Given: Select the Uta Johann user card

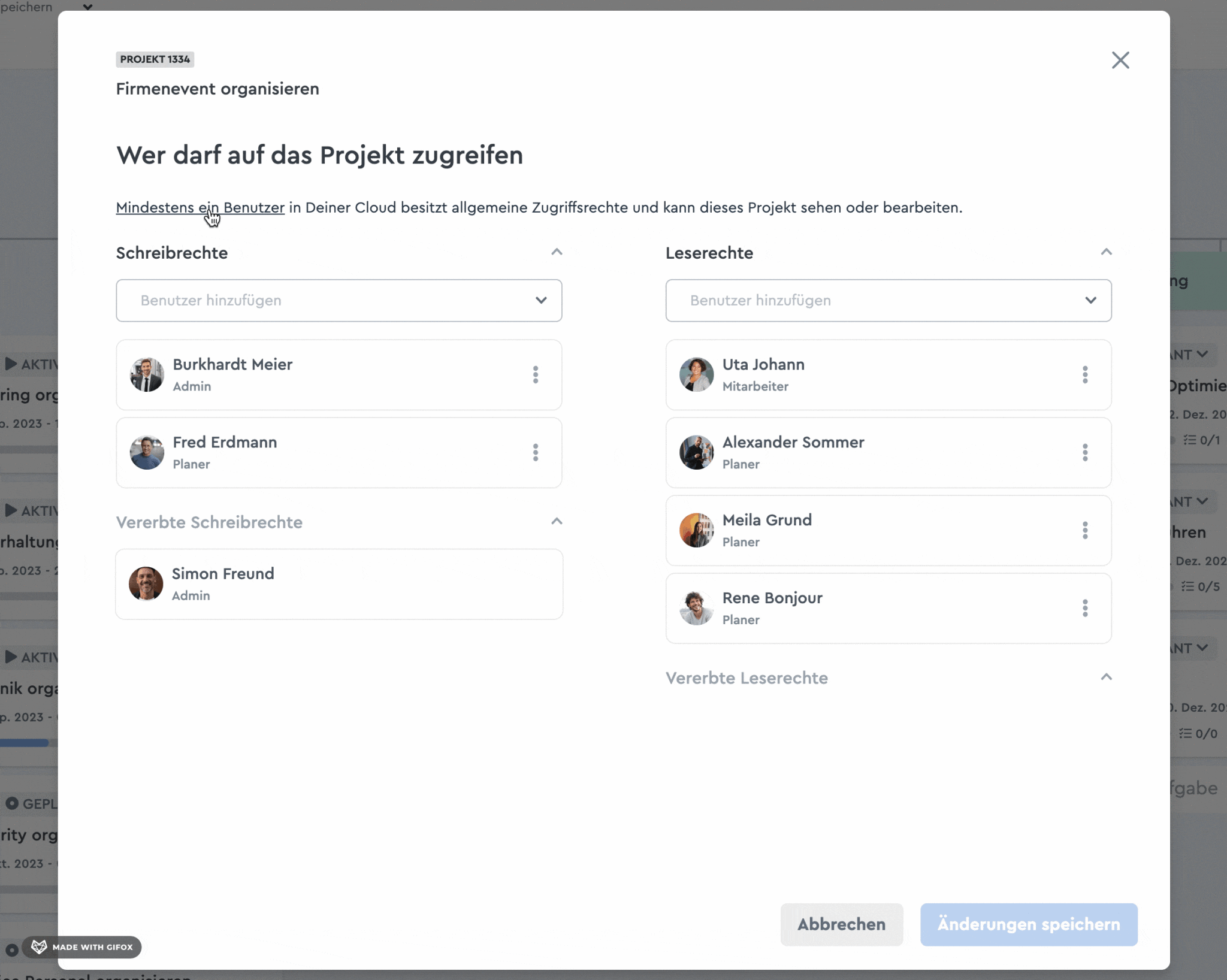Looking at the screenshot, I should click(888, 375).
